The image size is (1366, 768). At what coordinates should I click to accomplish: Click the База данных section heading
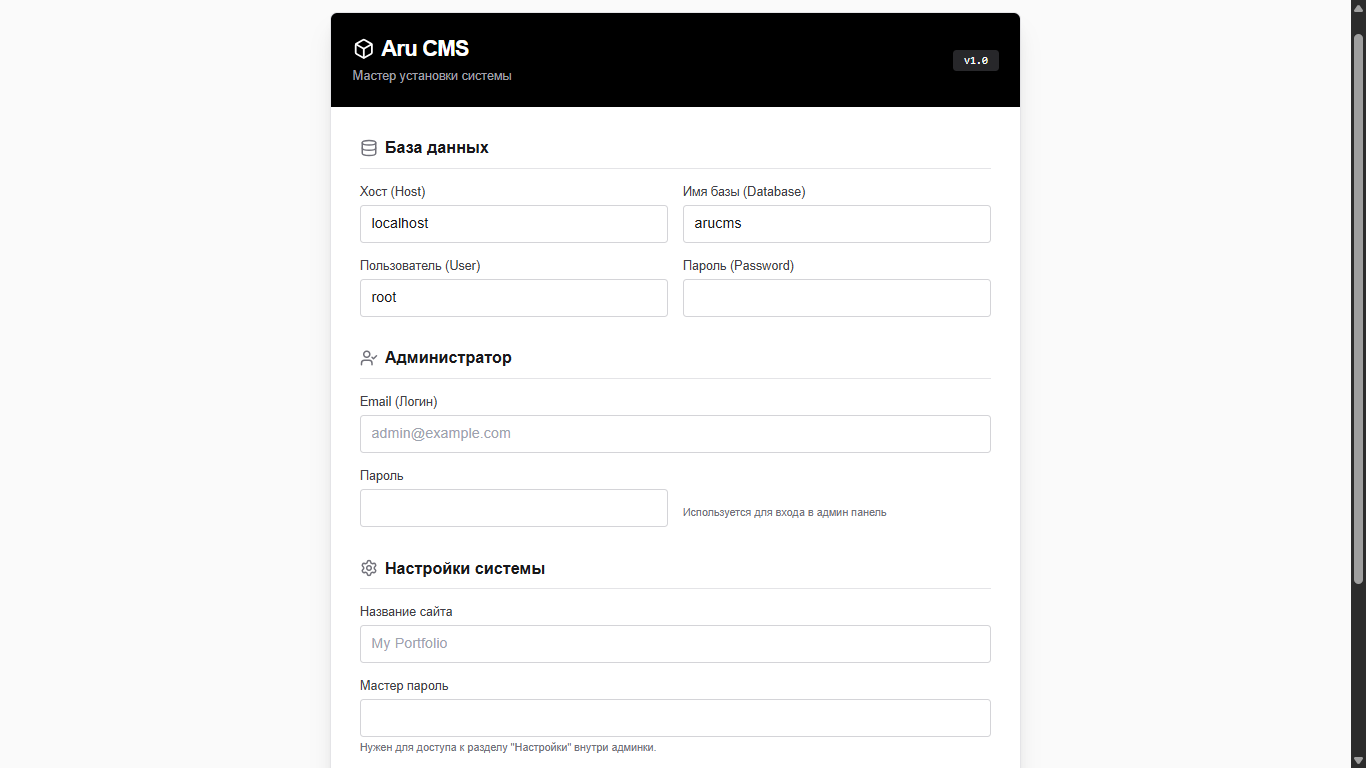436,148
